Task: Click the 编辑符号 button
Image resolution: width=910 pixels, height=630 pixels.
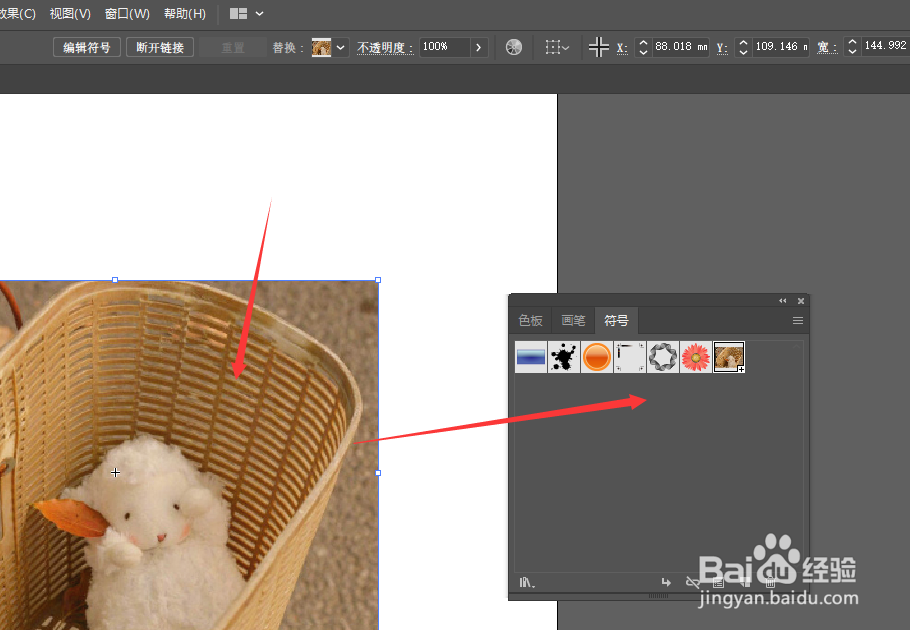Action: coord(86,48)
